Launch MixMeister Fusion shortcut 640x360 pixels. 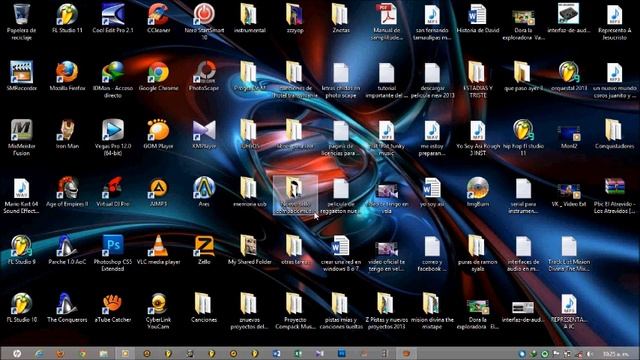click(21, 138)
